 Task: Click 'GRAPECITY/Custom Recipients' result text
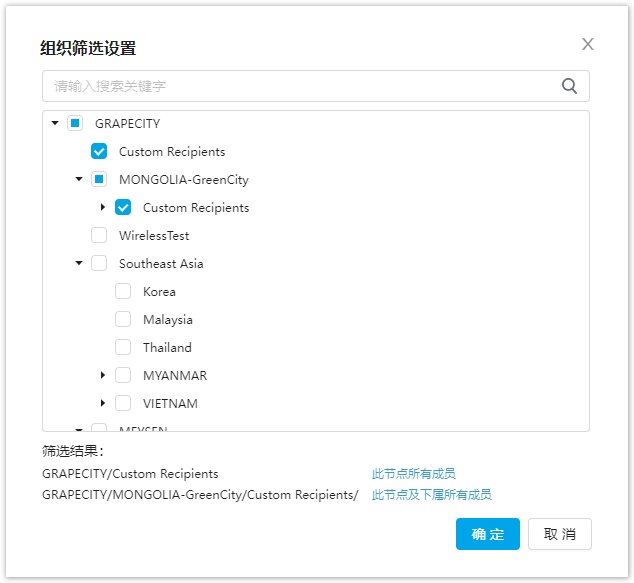tap(130, 473)
